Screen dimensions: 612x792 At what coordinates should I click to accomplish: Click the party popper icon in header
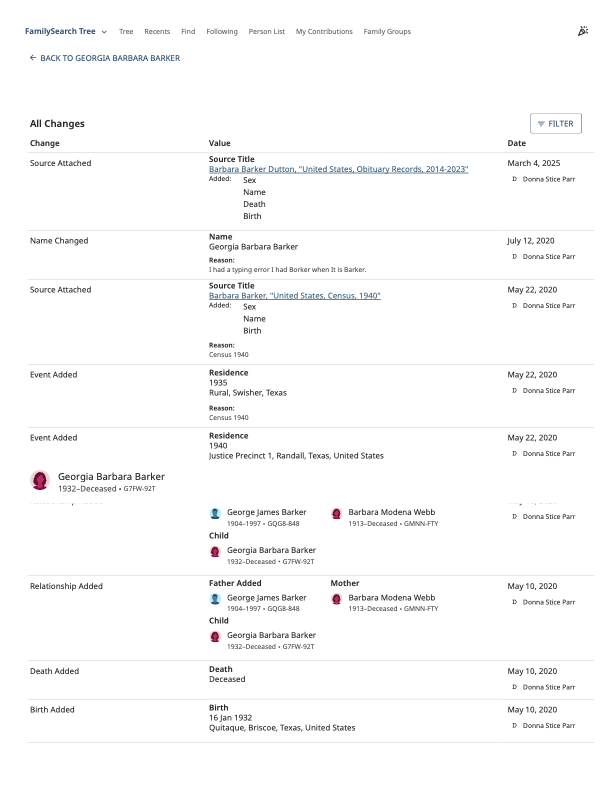pyautogui.click(x=583, y=31)
